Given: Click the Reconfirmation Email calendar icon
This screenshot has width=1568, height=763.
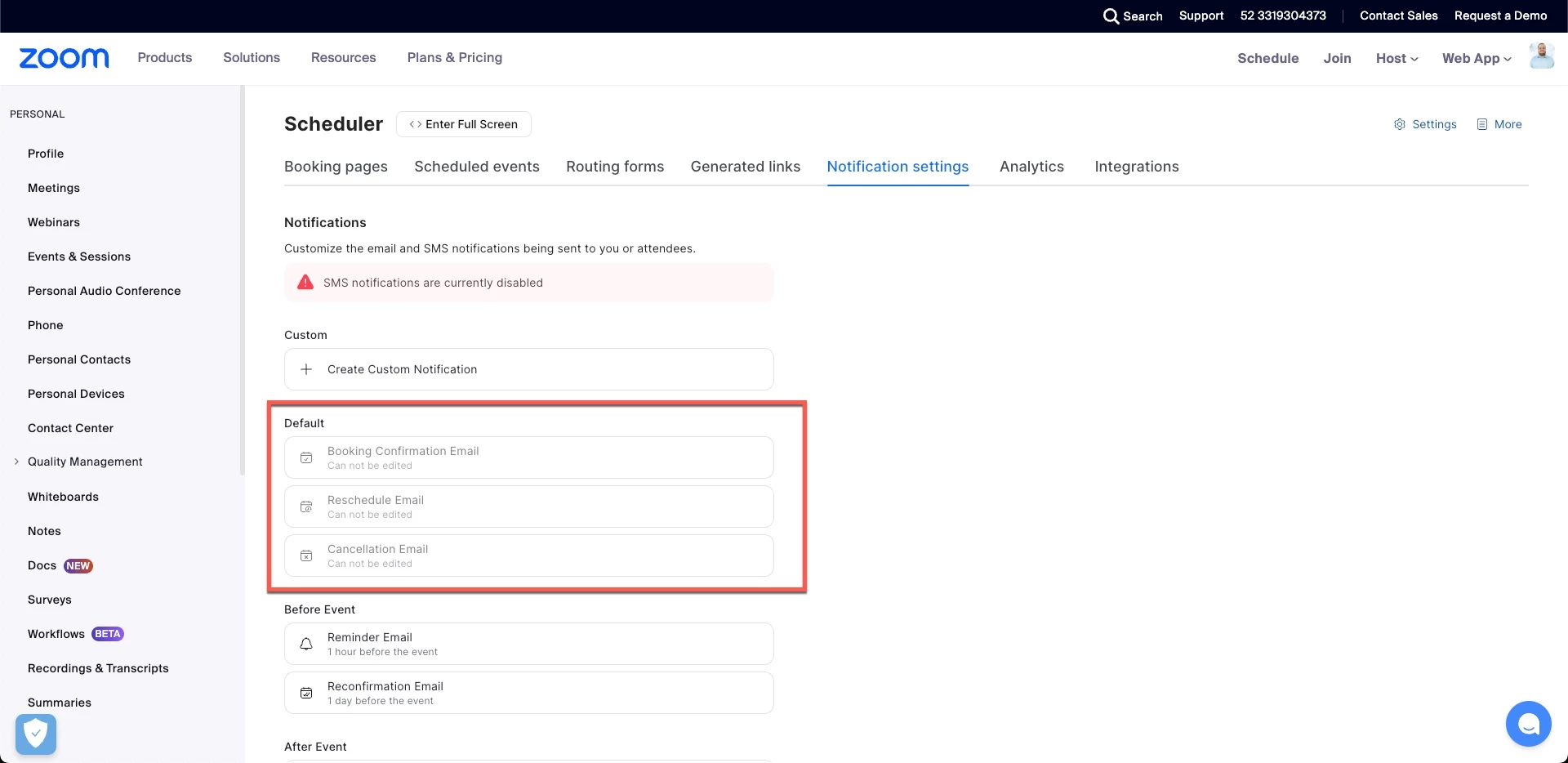Looking at the screenshot, I should 306,693.
